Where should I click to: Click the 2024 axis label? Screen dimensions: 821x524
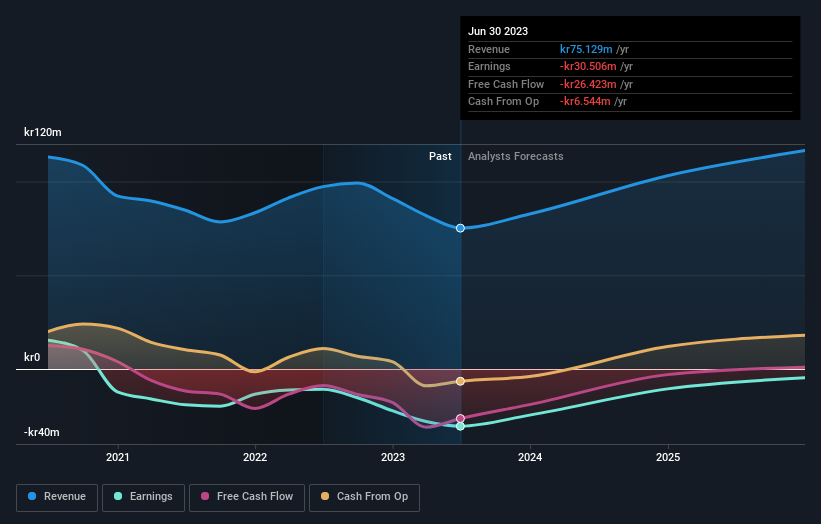(530, 457)
